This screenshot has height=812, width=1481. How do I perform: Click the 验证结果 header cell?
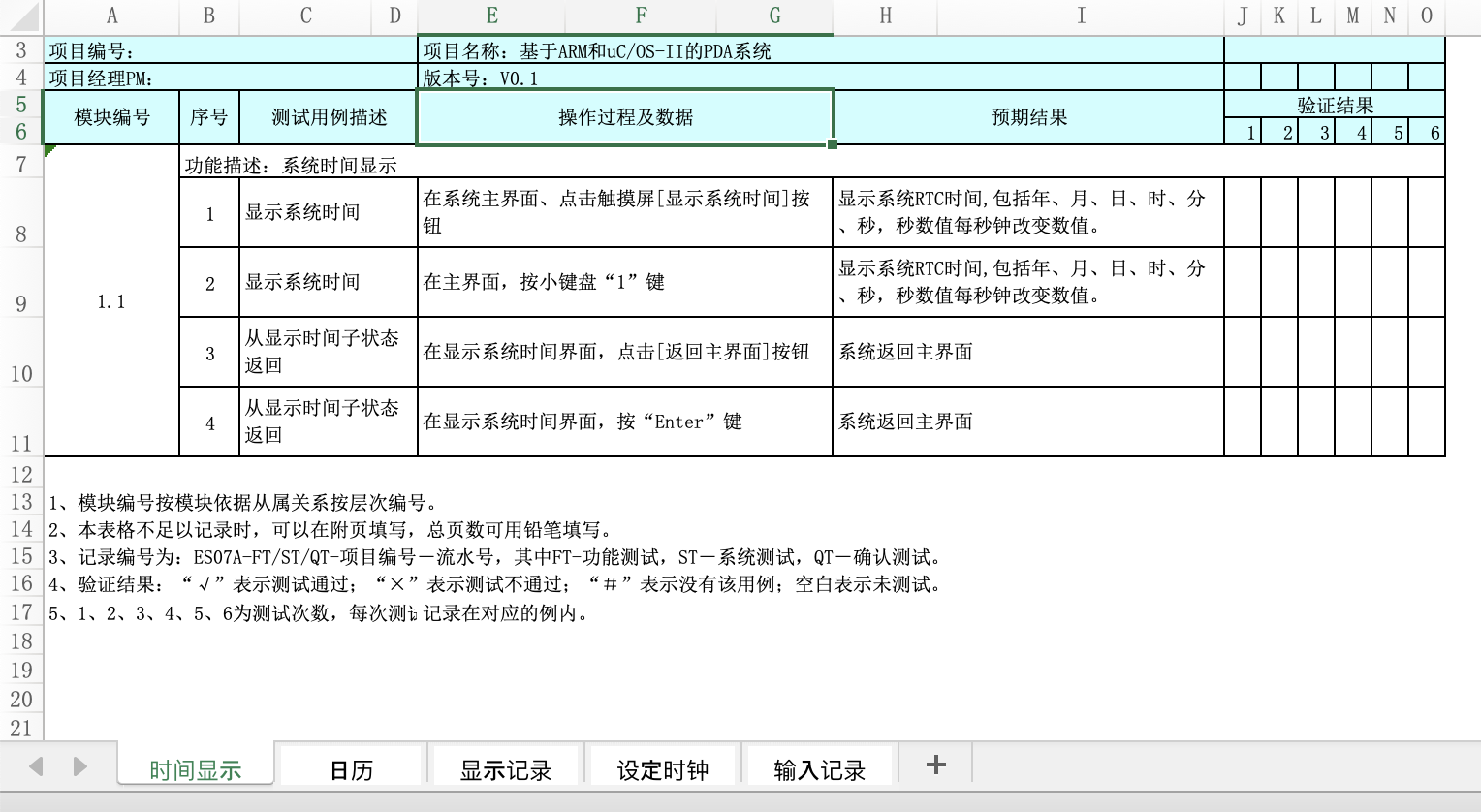pos(1335,105)
